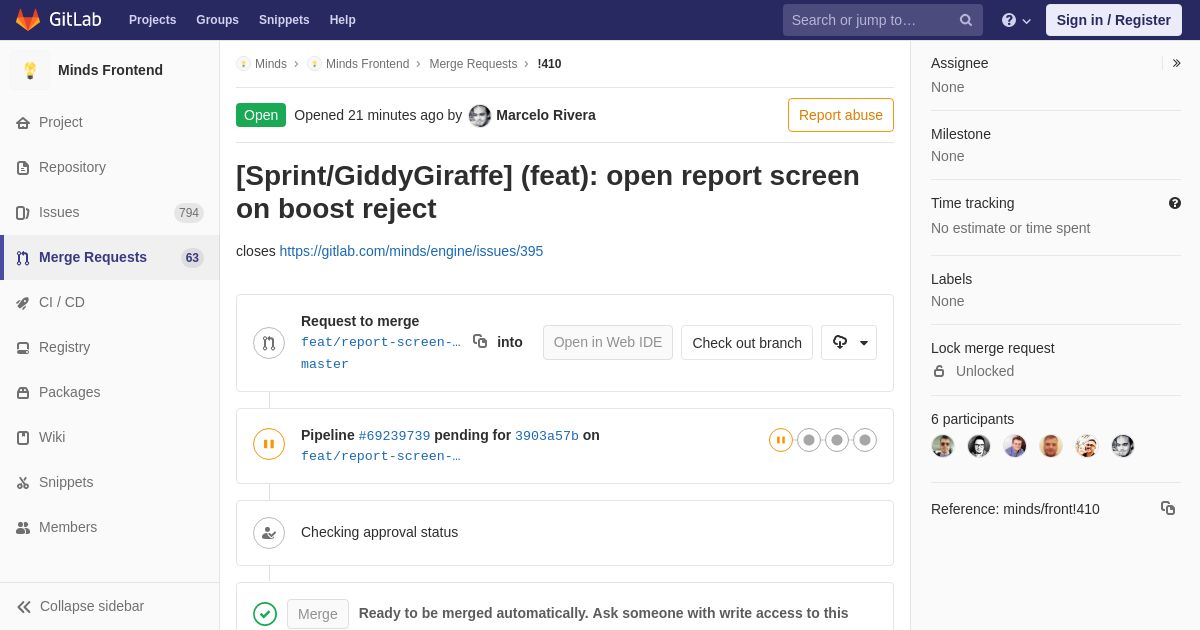Click approval status person icon
The image size is (1200, 630).
[269, 533]
